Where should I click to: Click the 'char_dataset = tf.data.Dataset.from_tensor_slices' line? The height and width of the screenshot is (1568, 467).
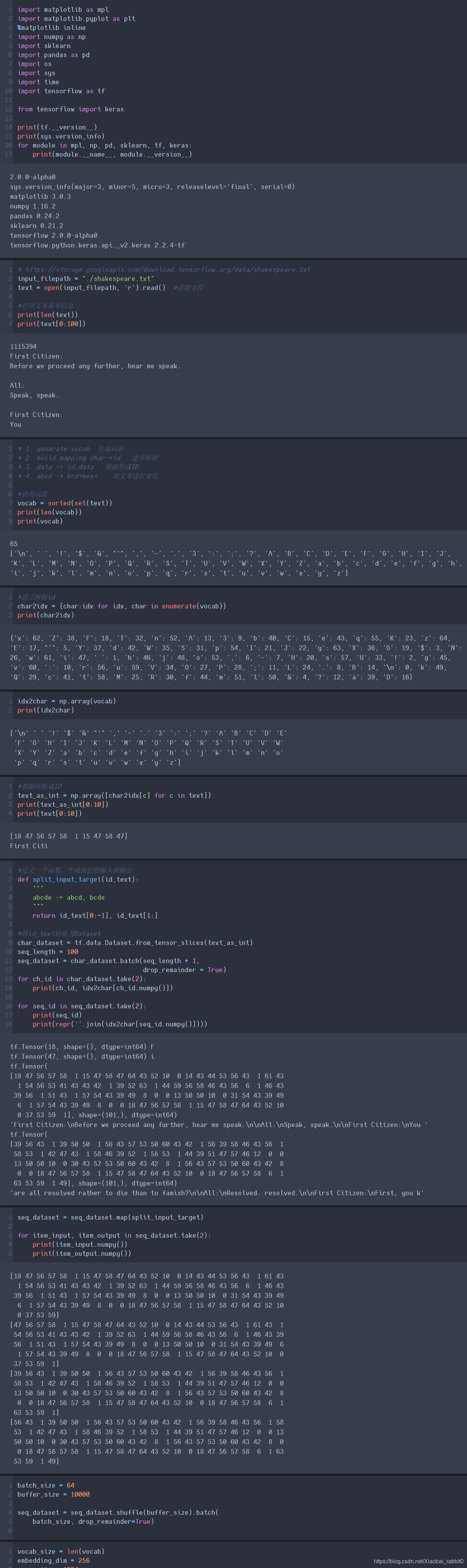coord(135,943)
